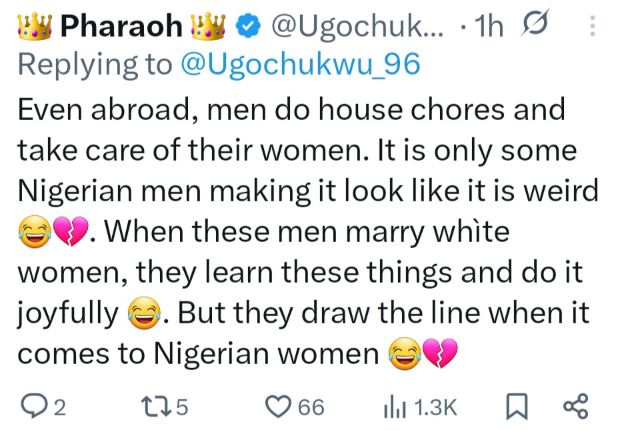The width and height of the screenshot is (618, 430).
Task: Click the retweet count of 5
Action: [x=186, y=408]
